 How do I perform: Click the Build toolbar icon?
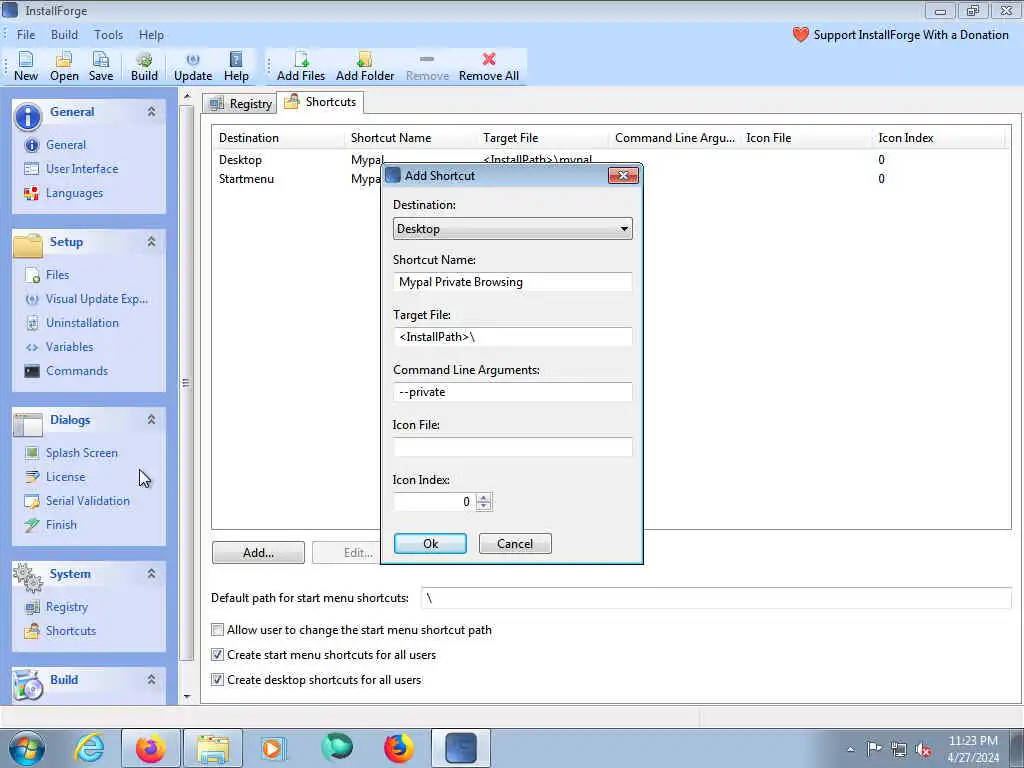[x=144, y=67]
